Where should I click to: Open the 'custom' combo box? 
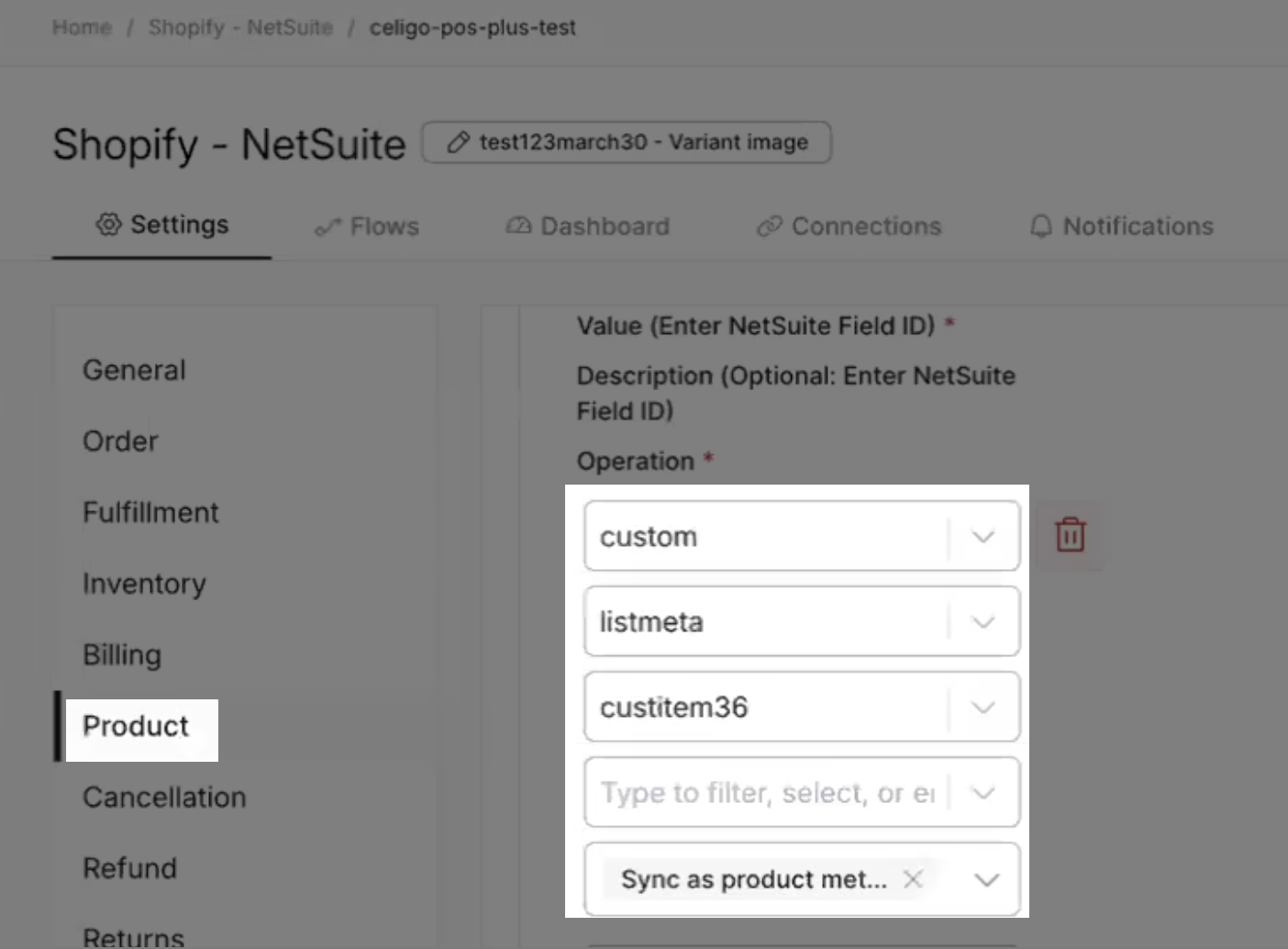(x=802, y=536)
